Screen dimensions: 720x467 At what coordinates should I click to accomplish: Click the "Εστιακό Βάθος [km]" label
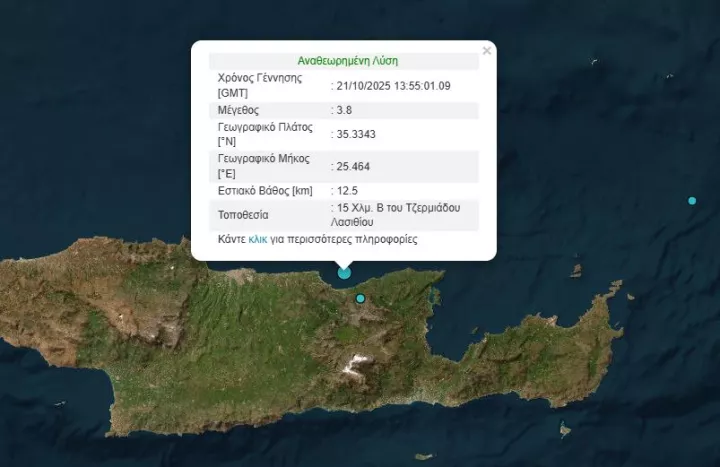coord(265,190)
